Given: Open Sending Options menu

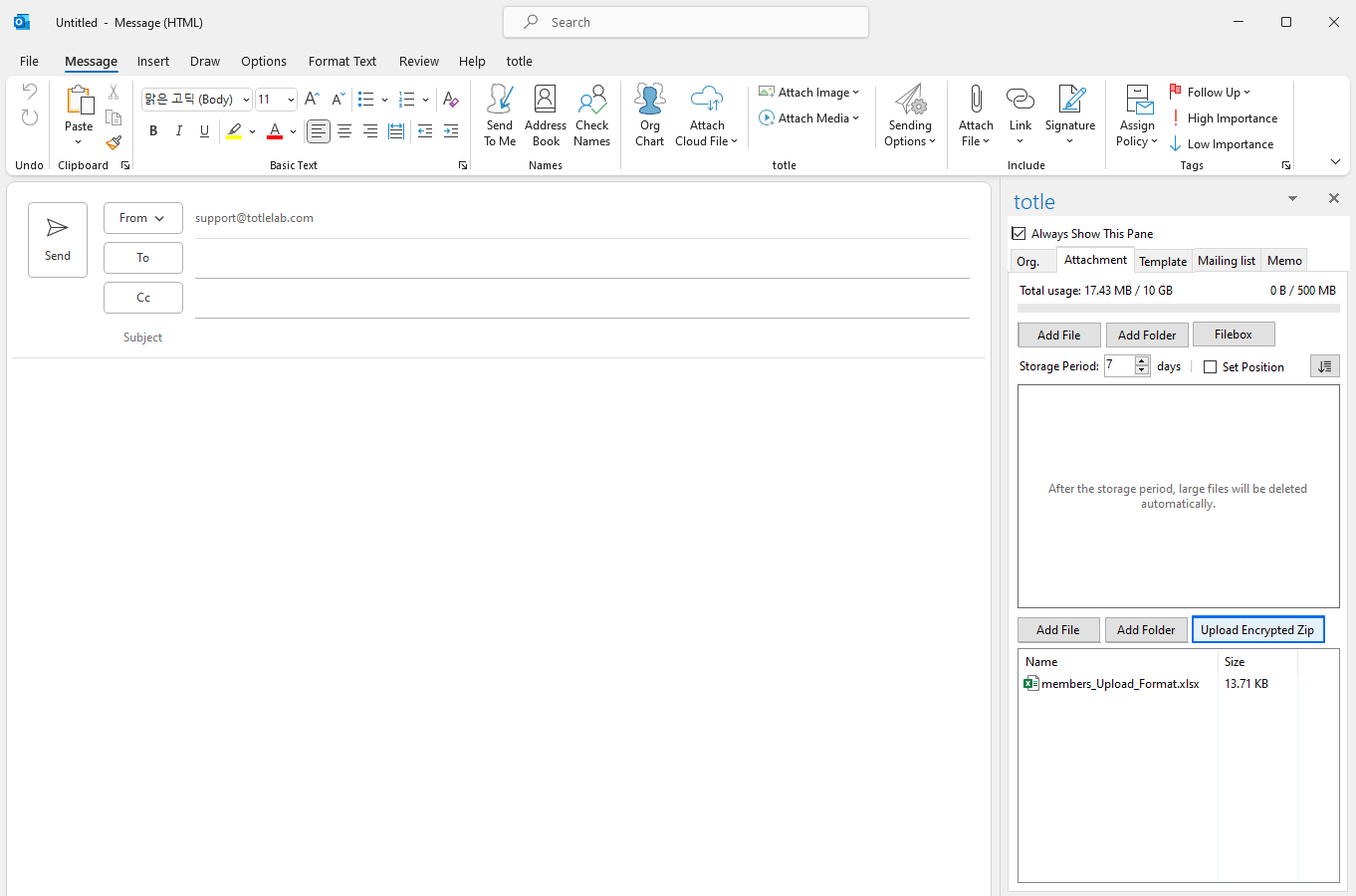Looking at the screenshot, I should 910,115.
